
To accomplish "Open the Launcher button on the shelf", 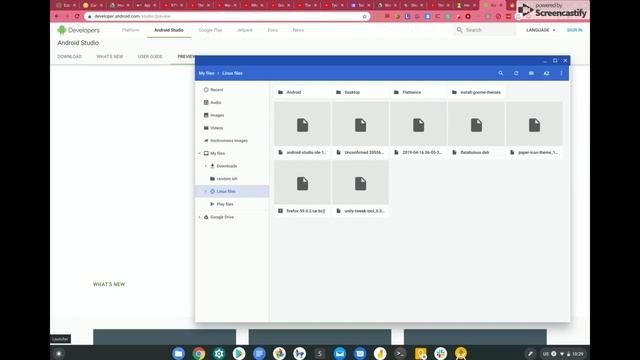I will [x=59, y=353].
